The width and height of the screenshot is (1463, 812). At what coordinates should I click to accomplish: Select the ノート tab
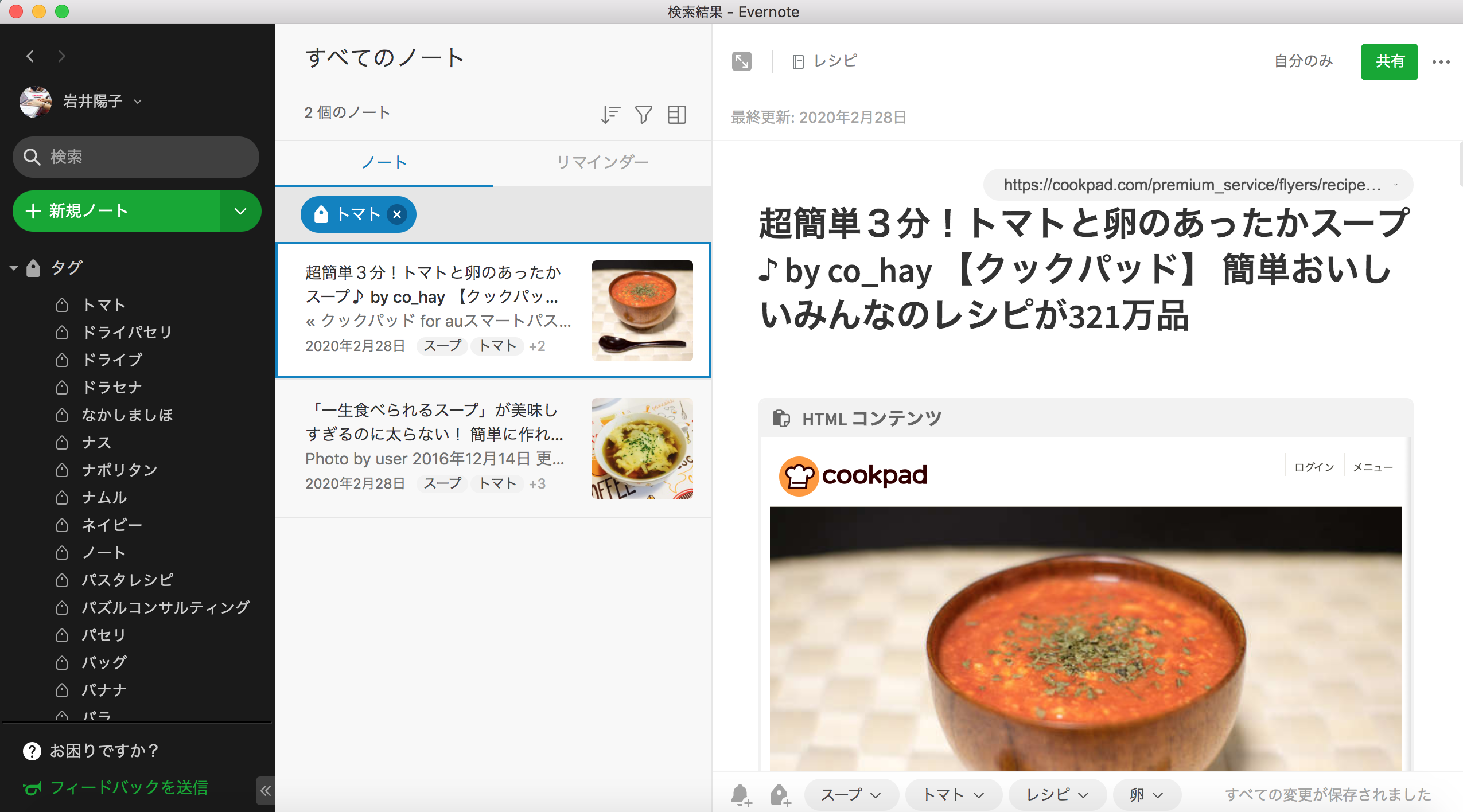click(x=384, y=162)
